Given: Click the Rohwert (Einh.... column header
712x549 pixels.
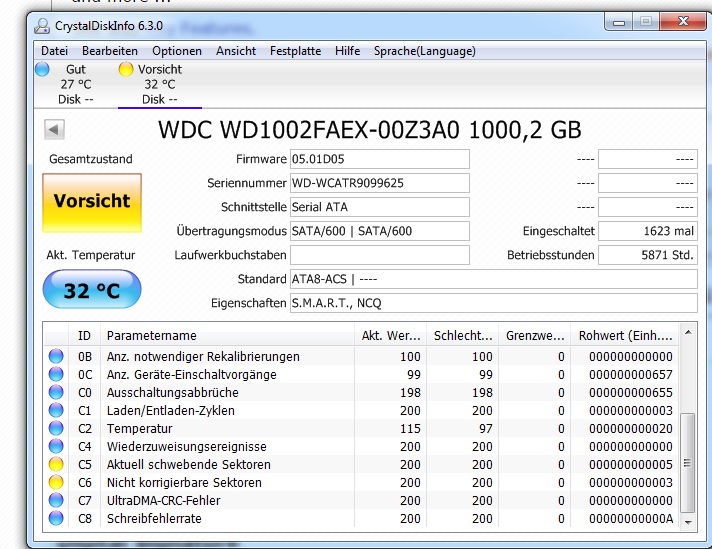Looking at the screenshot, I should click(x=625, y=336).
